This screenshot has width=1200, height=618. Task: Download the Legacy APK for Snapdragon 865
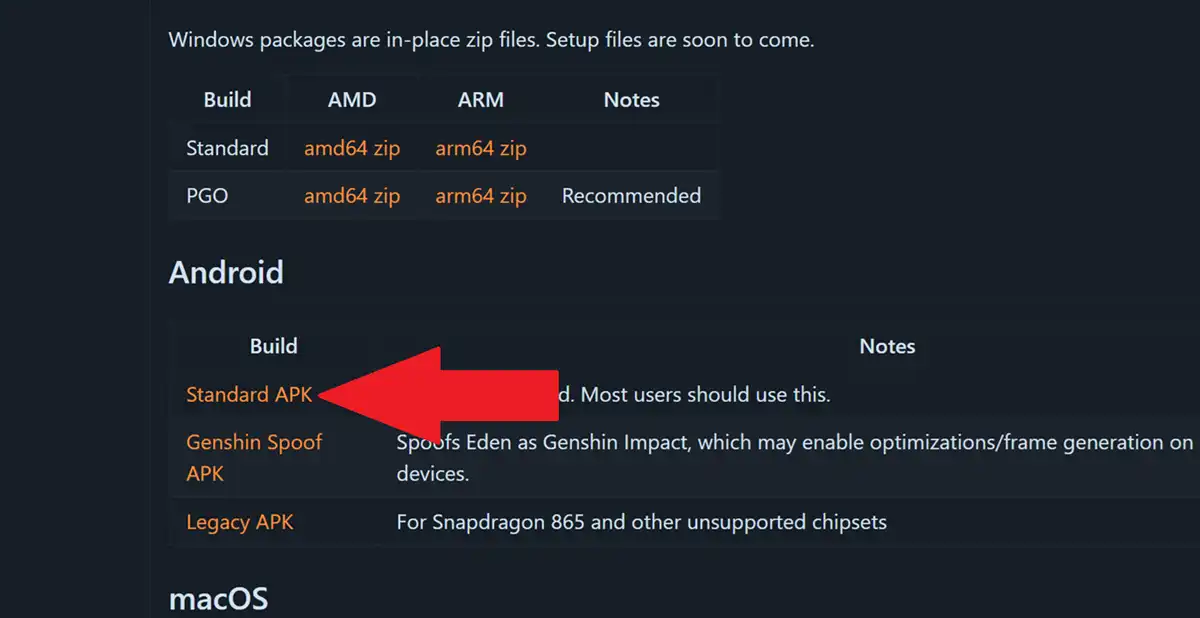[240, 522]
